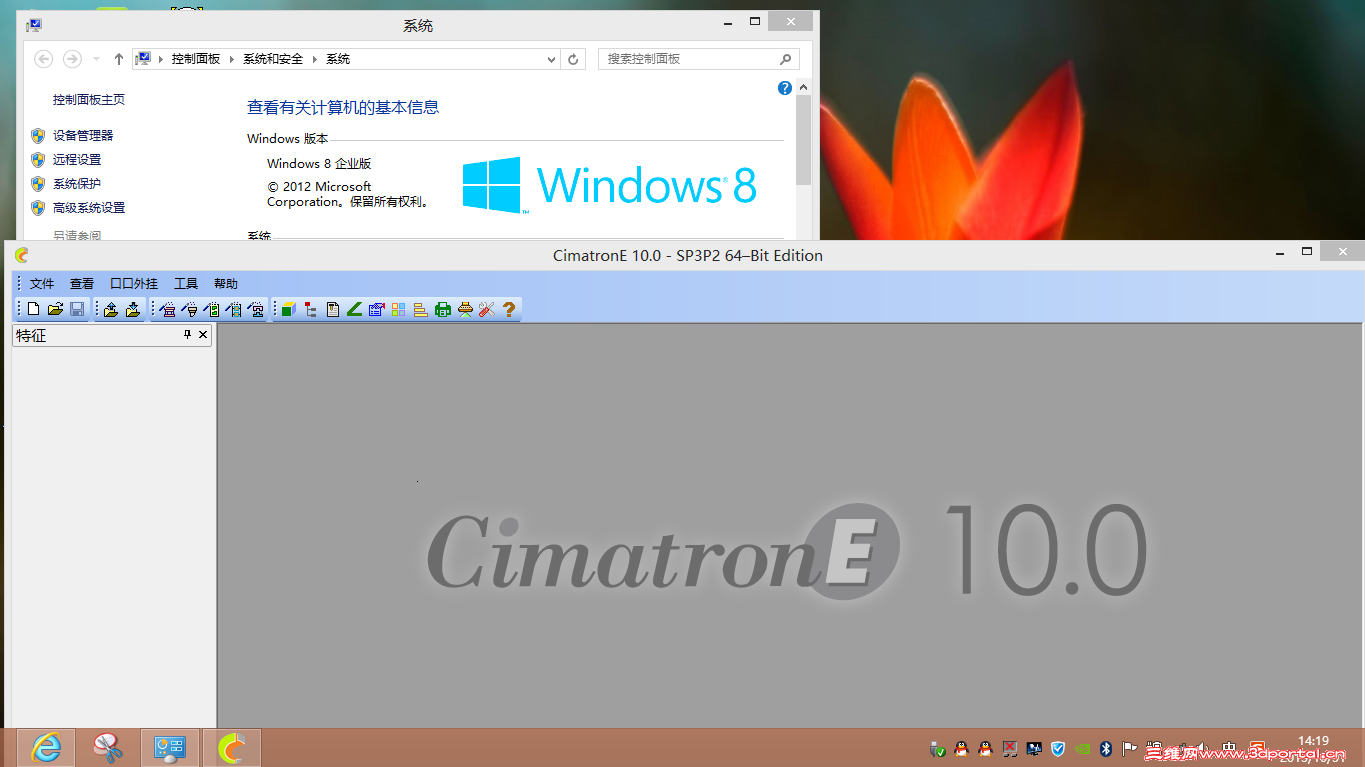Open the 工具 menu
1365x767 pixels.
[186, 284]
